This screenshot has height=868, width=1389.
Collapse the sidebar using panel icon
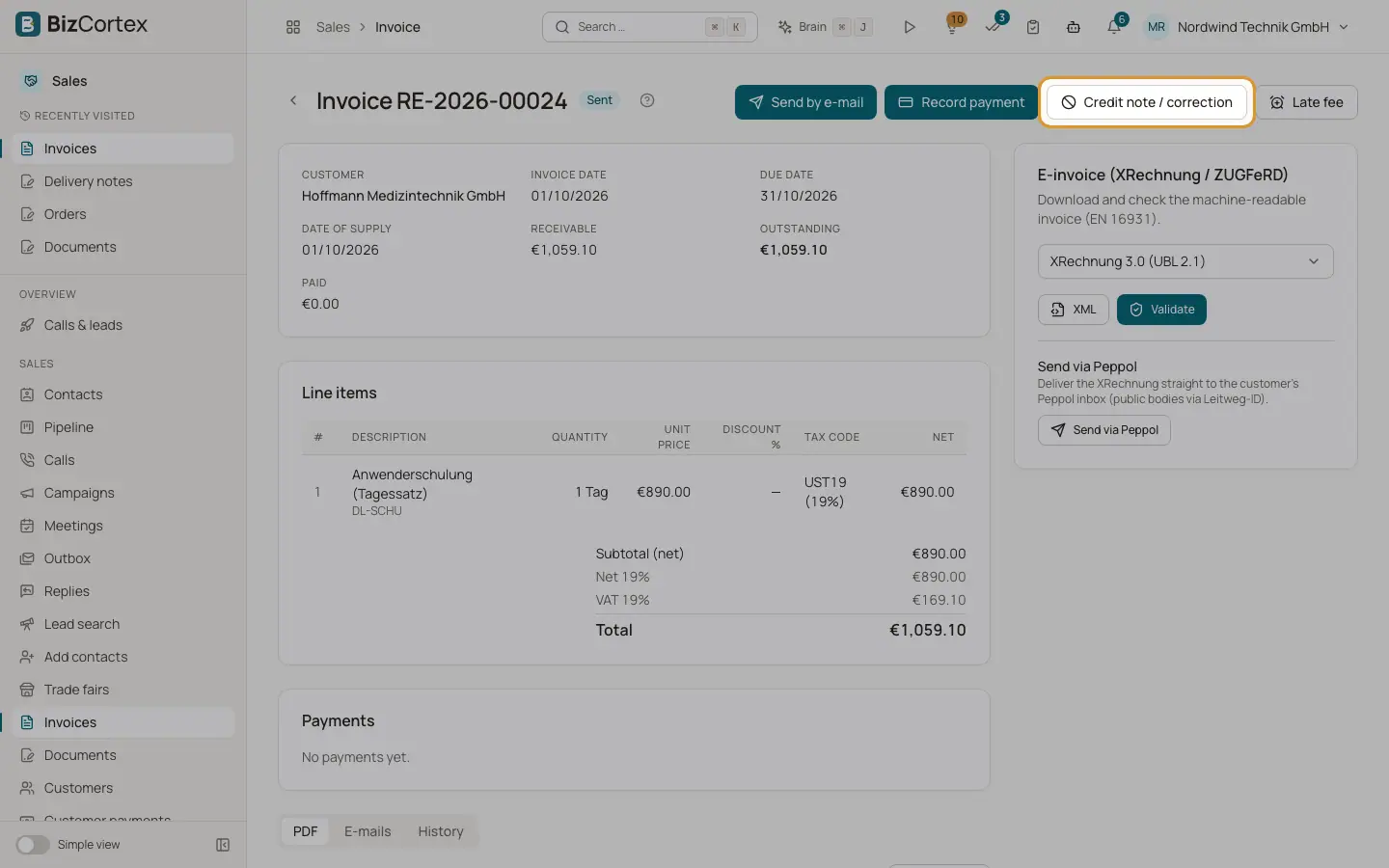[x=223, y=845]
